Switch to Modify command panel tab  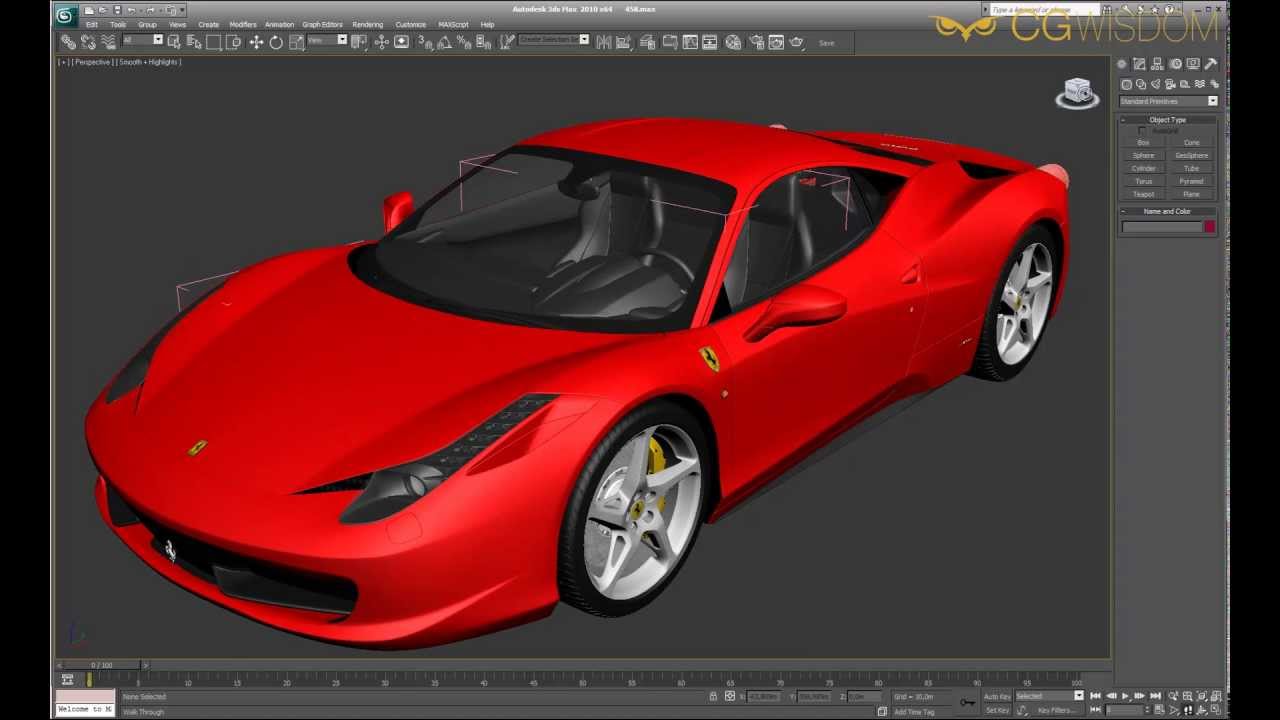1139,64
